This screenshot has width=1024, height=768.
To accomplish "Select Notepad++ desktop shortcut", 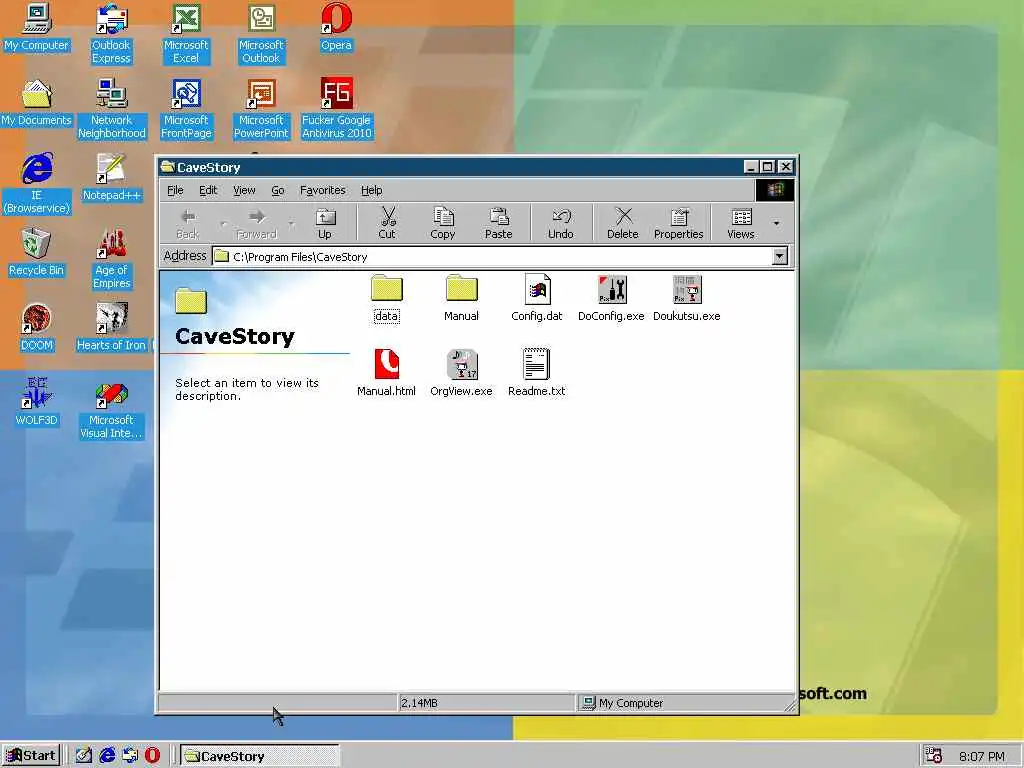I will pyautogui.click(x=112, y=178).
